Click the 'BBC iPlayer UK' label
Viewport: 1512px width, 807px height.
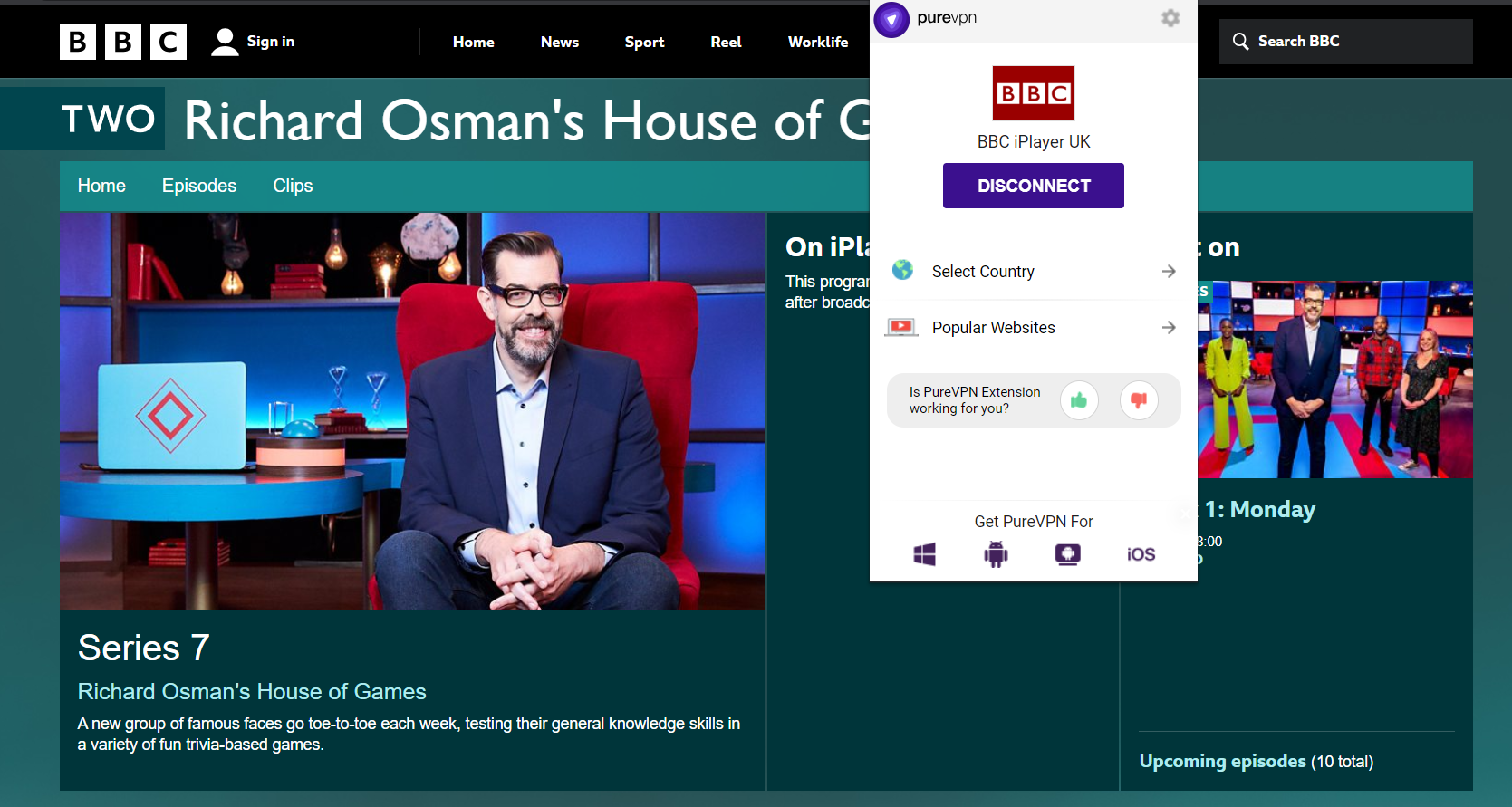coord(1034,141)
